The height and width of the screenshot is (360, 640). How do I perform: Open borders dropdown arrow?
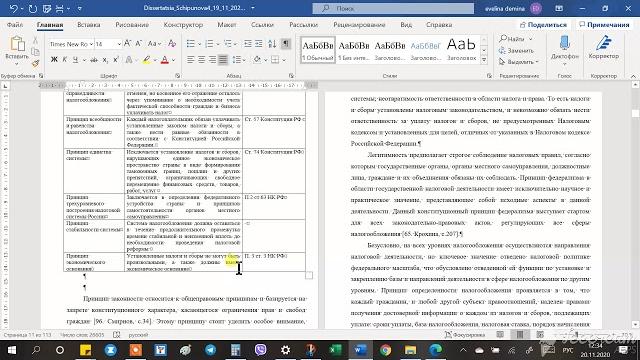[284, 60]
